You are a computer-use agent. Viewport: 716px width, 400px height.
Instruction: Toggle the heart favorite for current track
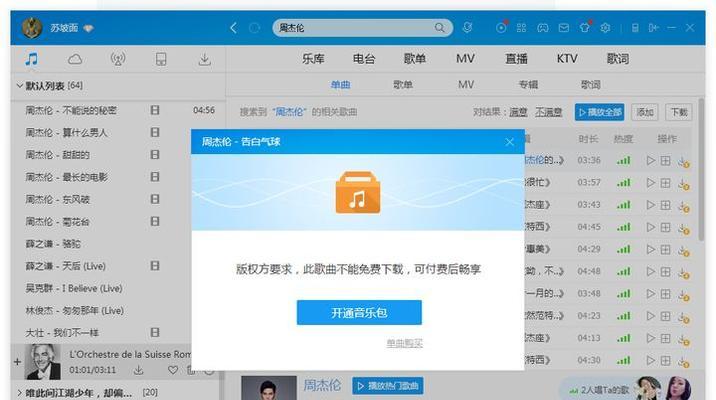tap(173, 370)
